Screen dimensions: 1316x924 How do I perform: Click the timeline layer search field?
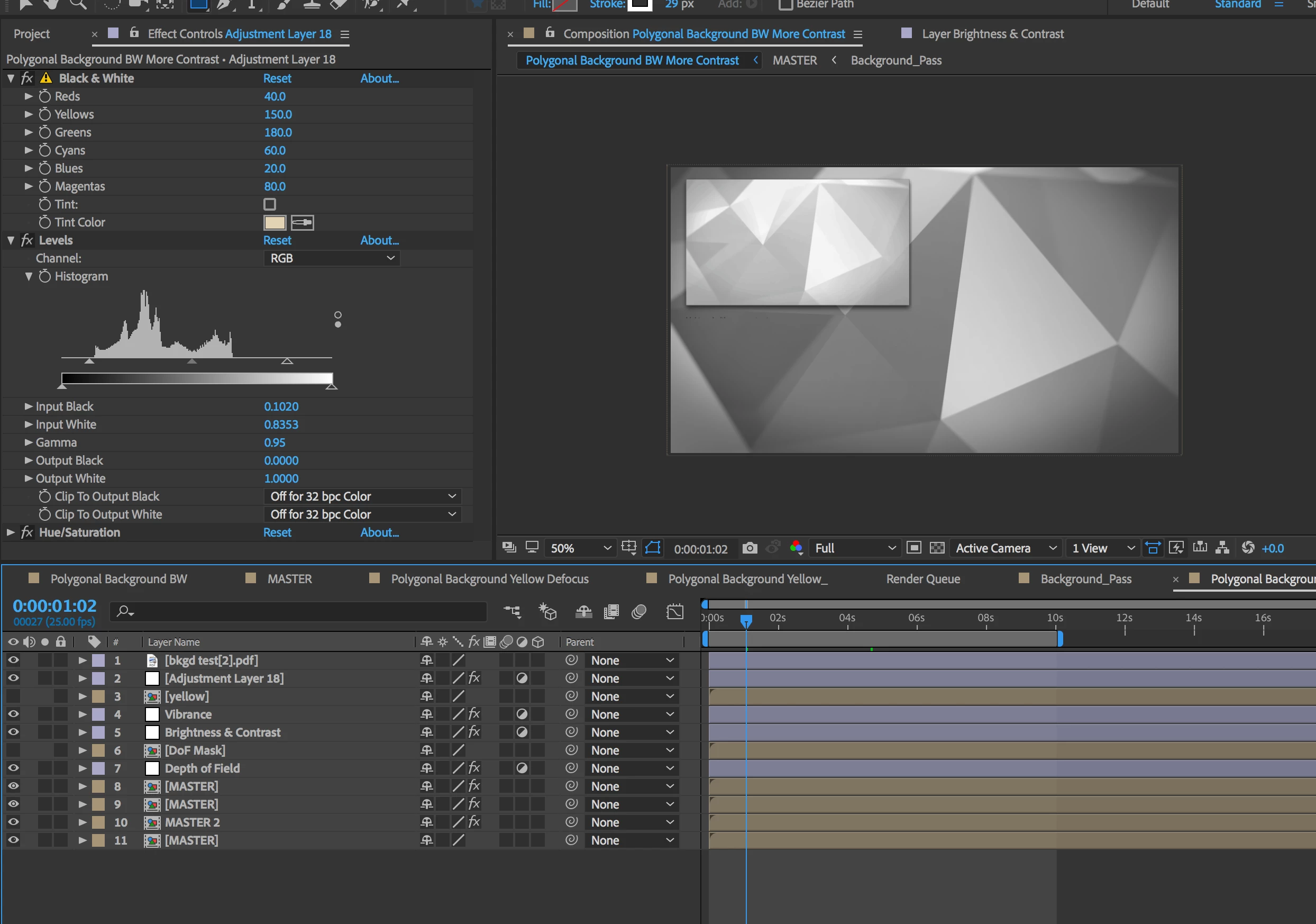coord(309,612)
